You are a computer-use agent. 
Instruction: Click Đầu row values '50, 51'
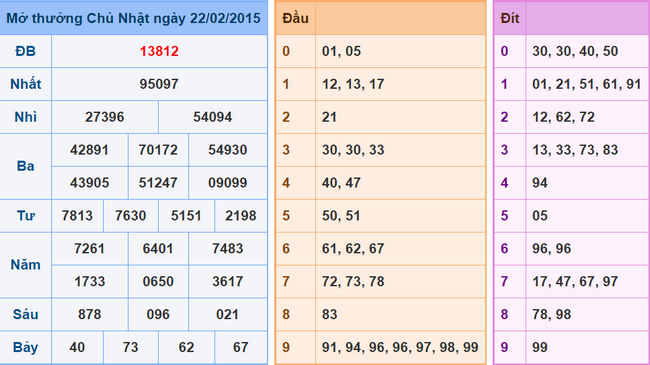[341, 216]
